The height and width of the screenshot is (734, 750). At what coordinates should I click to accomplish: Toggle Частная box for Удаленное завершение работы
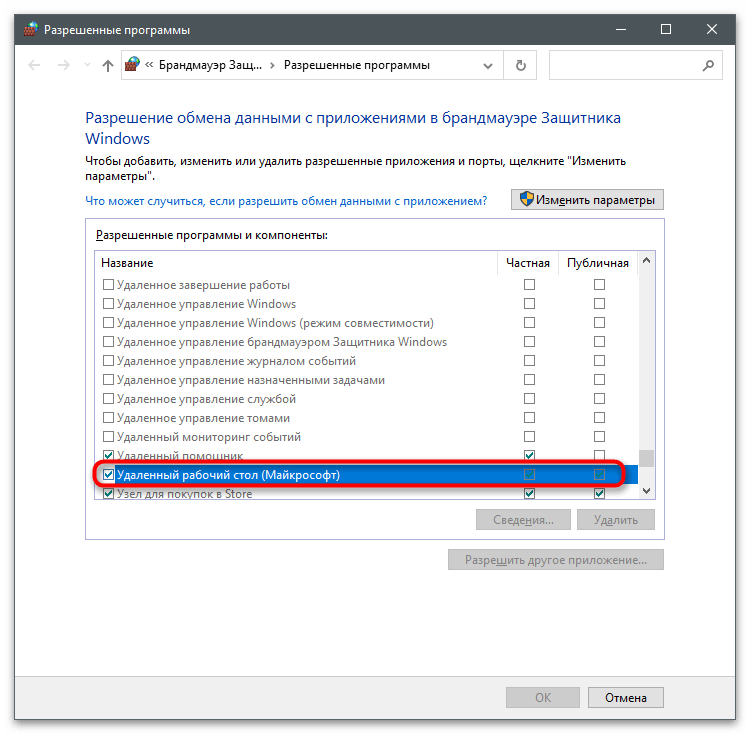[x=529, y=285]
